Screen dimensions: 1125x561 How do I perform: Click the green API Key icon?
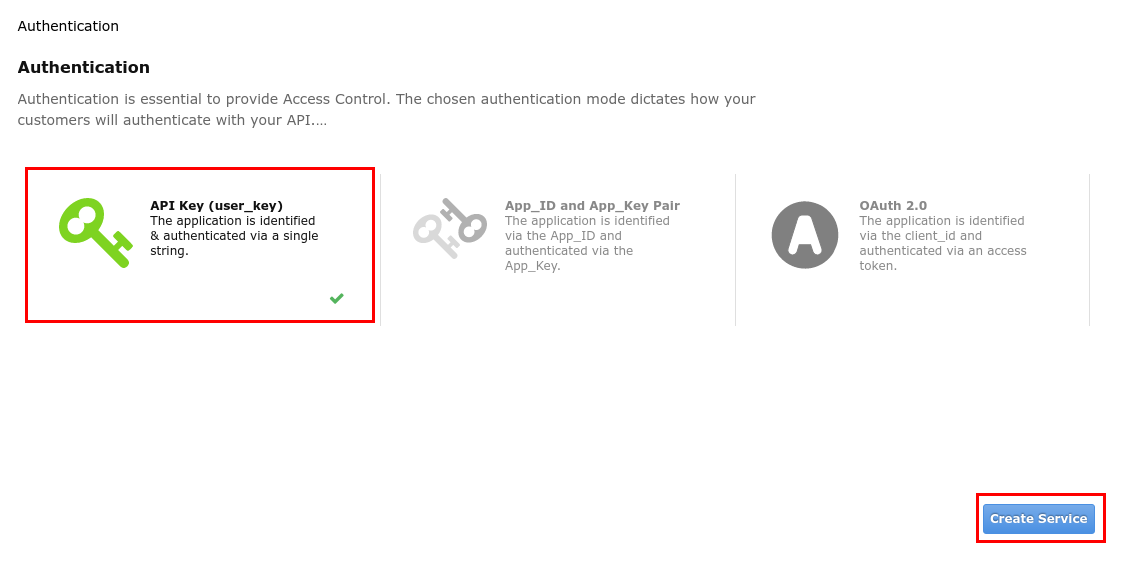pos(95,232)
